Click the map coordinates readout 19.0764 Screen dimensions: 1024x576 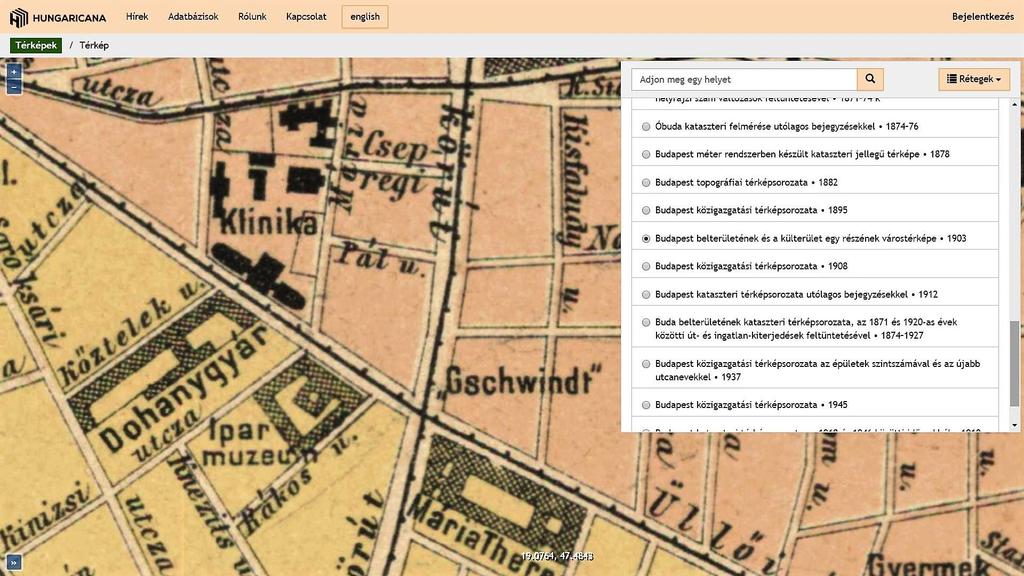pyautogui.click(x=557, y=556)
